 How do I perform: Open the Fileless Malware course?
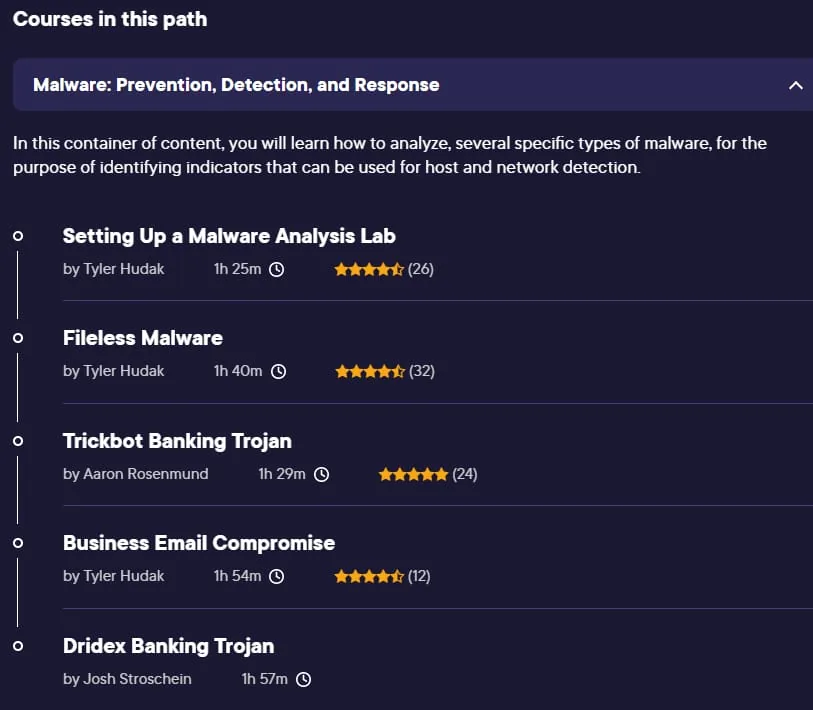coord(143,338)
